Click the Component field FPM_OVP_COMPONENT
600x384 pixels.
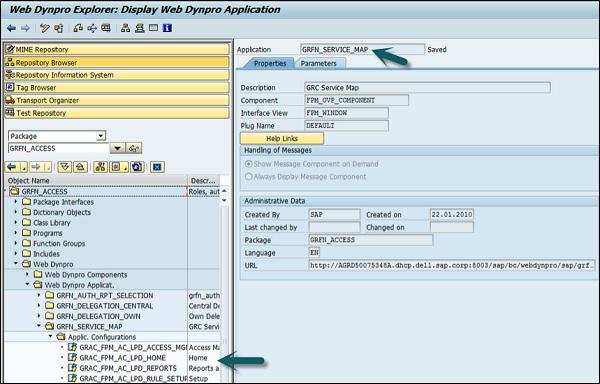click(x=357, y=100)
